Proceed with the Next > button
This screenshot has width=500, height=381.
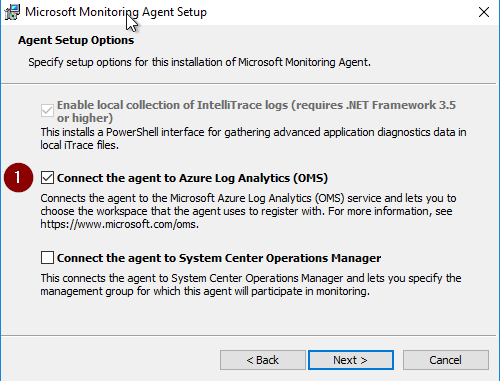tap(351, 360)
